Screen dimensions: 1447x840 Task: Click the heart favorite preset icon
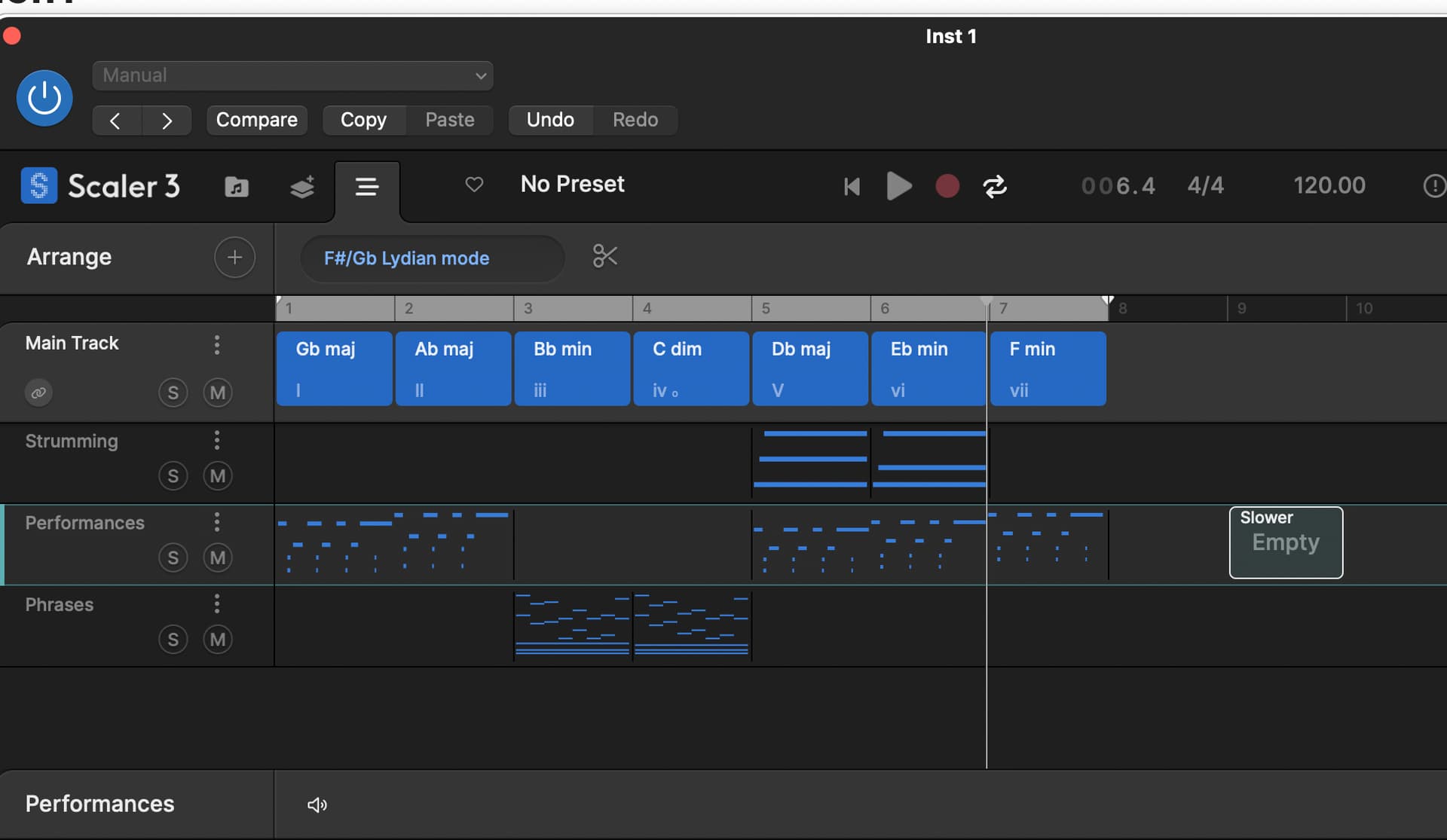(x=474, y=184)
